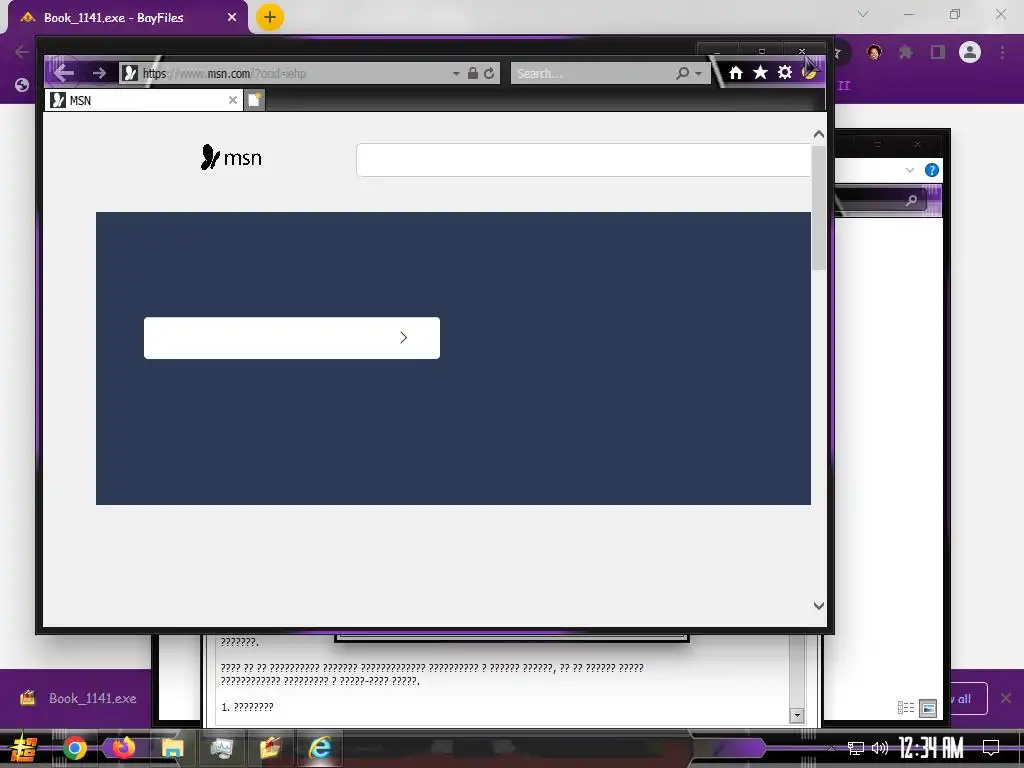Click the scroll up arrow on MSN page
The image size is (1024, 768).
tap(818, 135)
